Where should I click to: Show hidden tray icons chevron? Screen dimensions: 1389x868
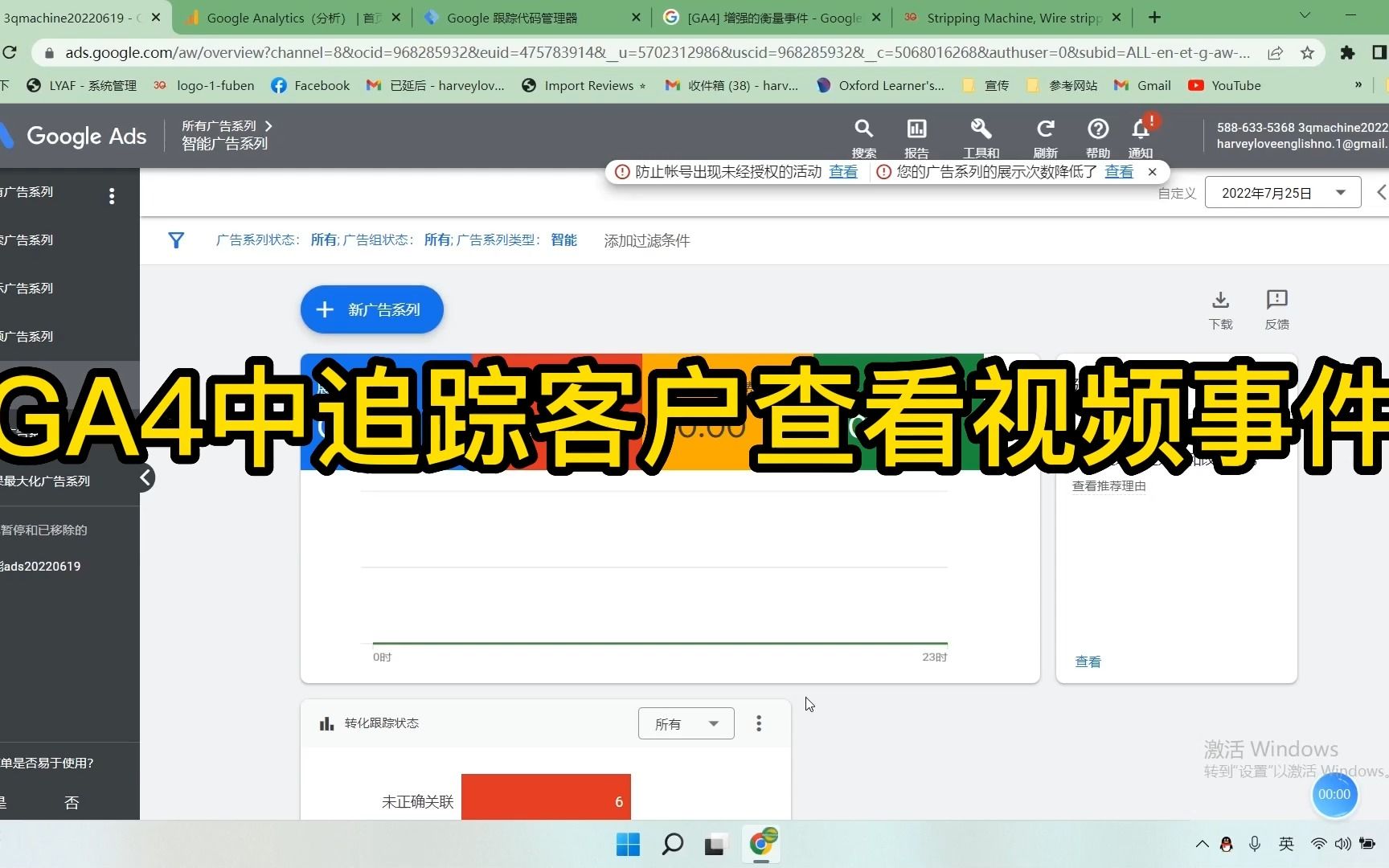click(1202, 844)
